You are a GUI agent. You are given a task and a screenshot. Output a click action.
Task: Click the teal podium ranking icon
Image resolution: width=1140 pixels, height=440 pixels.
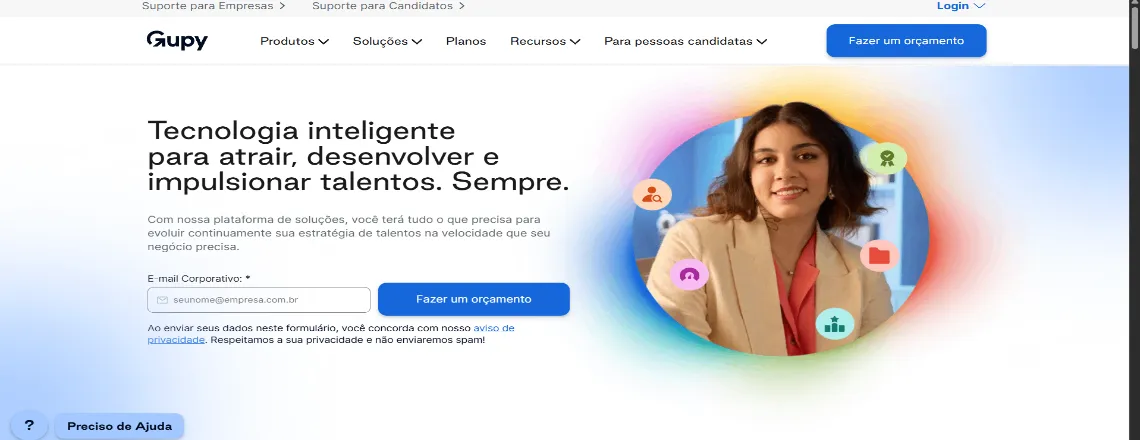click(834, 324)
